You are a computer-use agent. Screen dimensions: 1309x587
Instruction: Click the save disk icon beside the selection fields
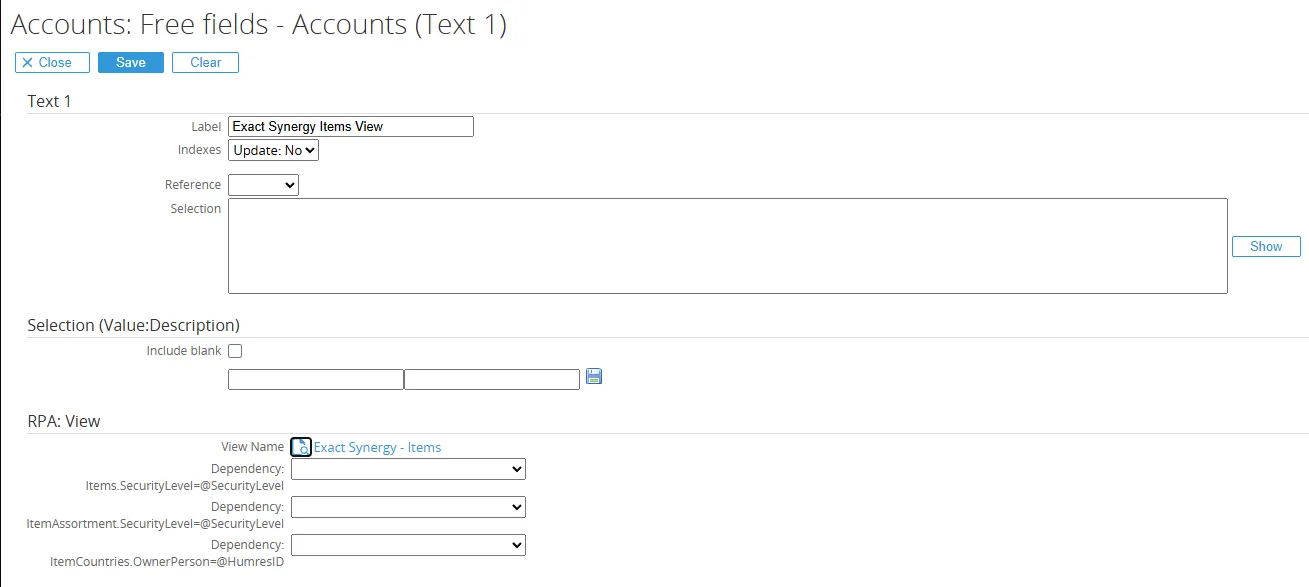coord(593,376)
